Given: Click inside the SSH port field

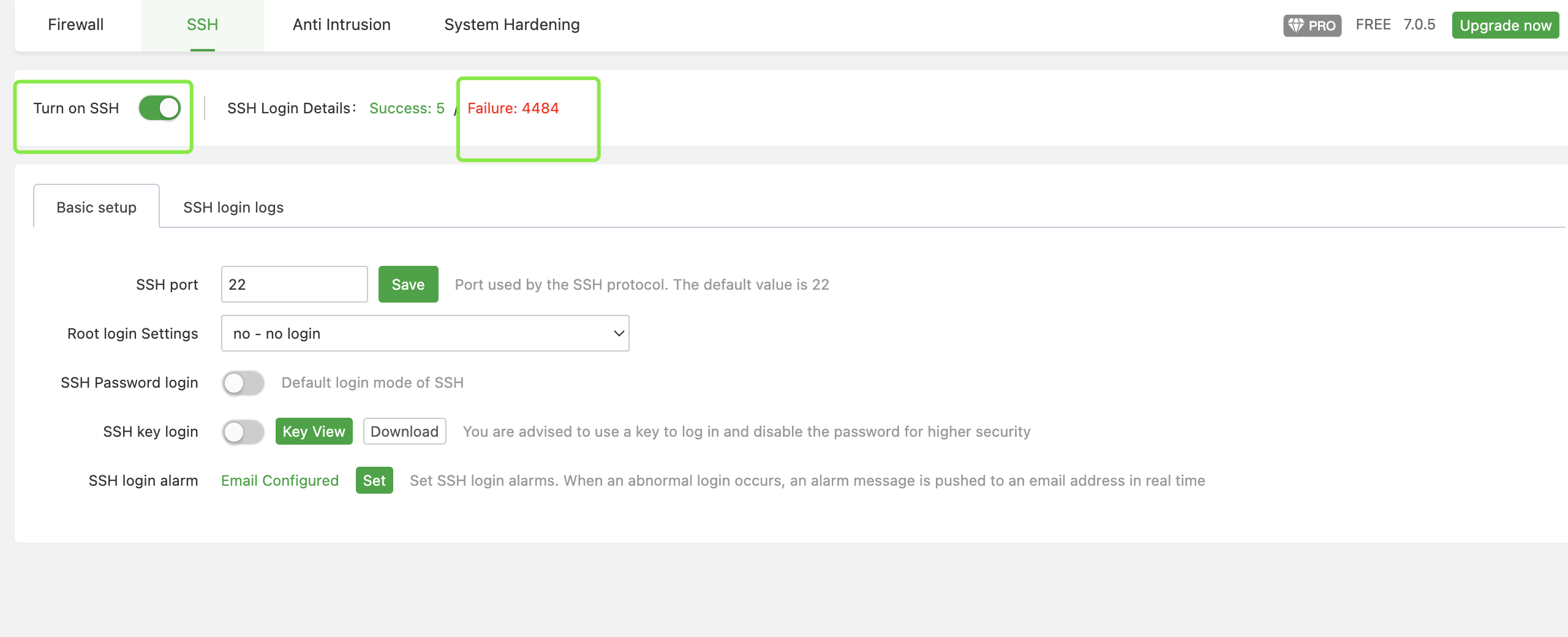Looking at the screenshot, I should pos(294,284).
